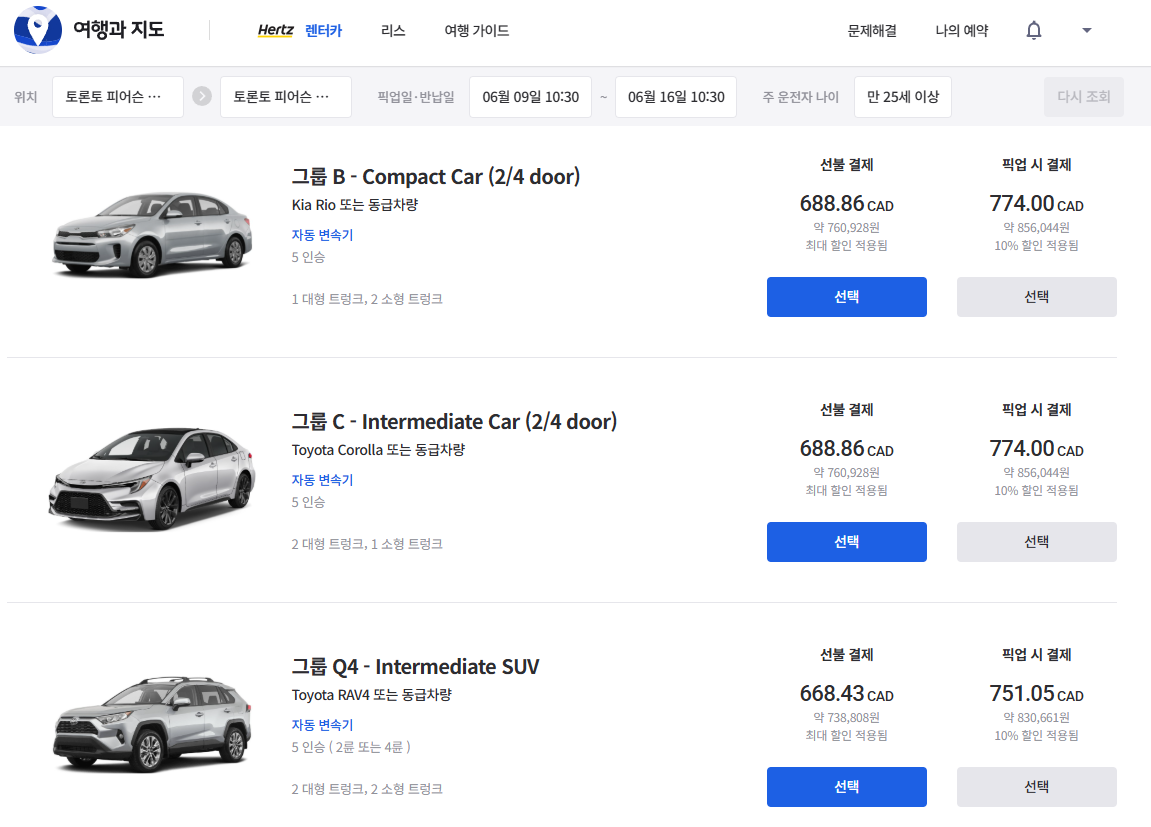Select prepaid option for Kia Rio
1151x827 pixels.
[847, 297]
